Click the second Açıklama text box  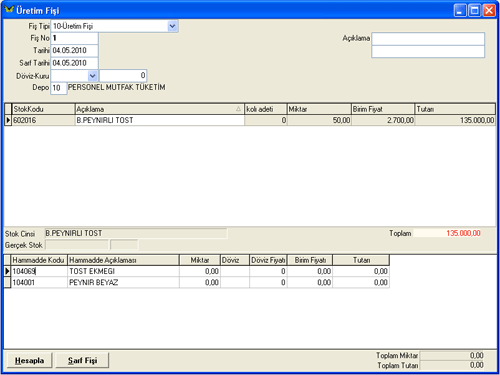(x=428, y=52)
